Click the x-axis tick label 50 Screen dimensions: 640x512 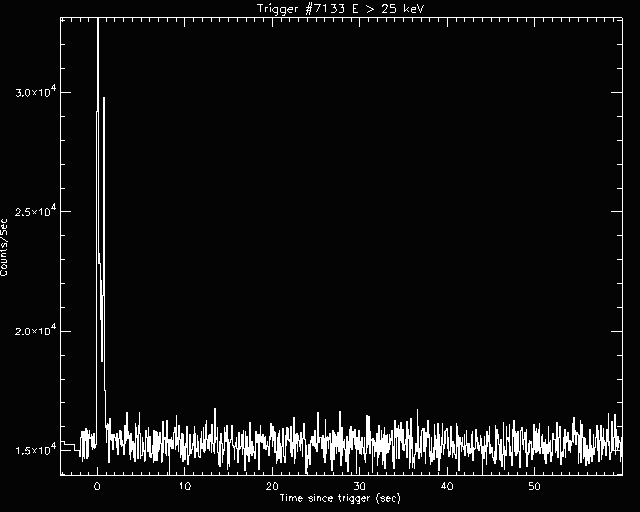tap(534, 486)
